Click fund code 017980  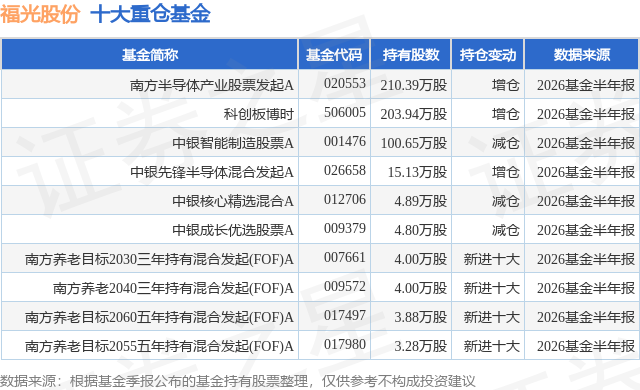(344, 345)
